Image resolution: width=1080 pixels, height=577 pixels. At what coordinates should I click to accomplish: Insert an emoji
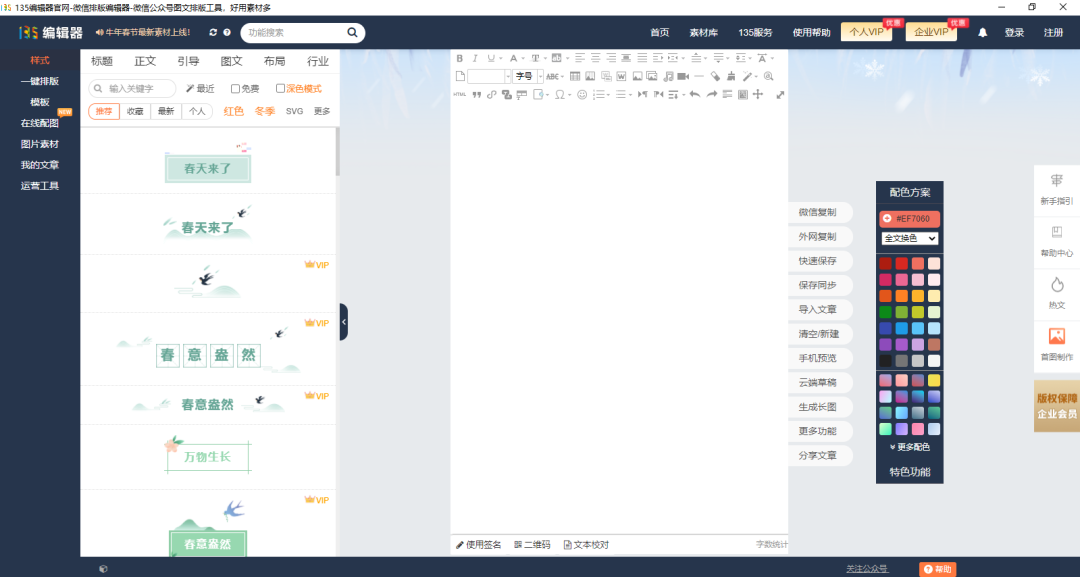point(582,95)
